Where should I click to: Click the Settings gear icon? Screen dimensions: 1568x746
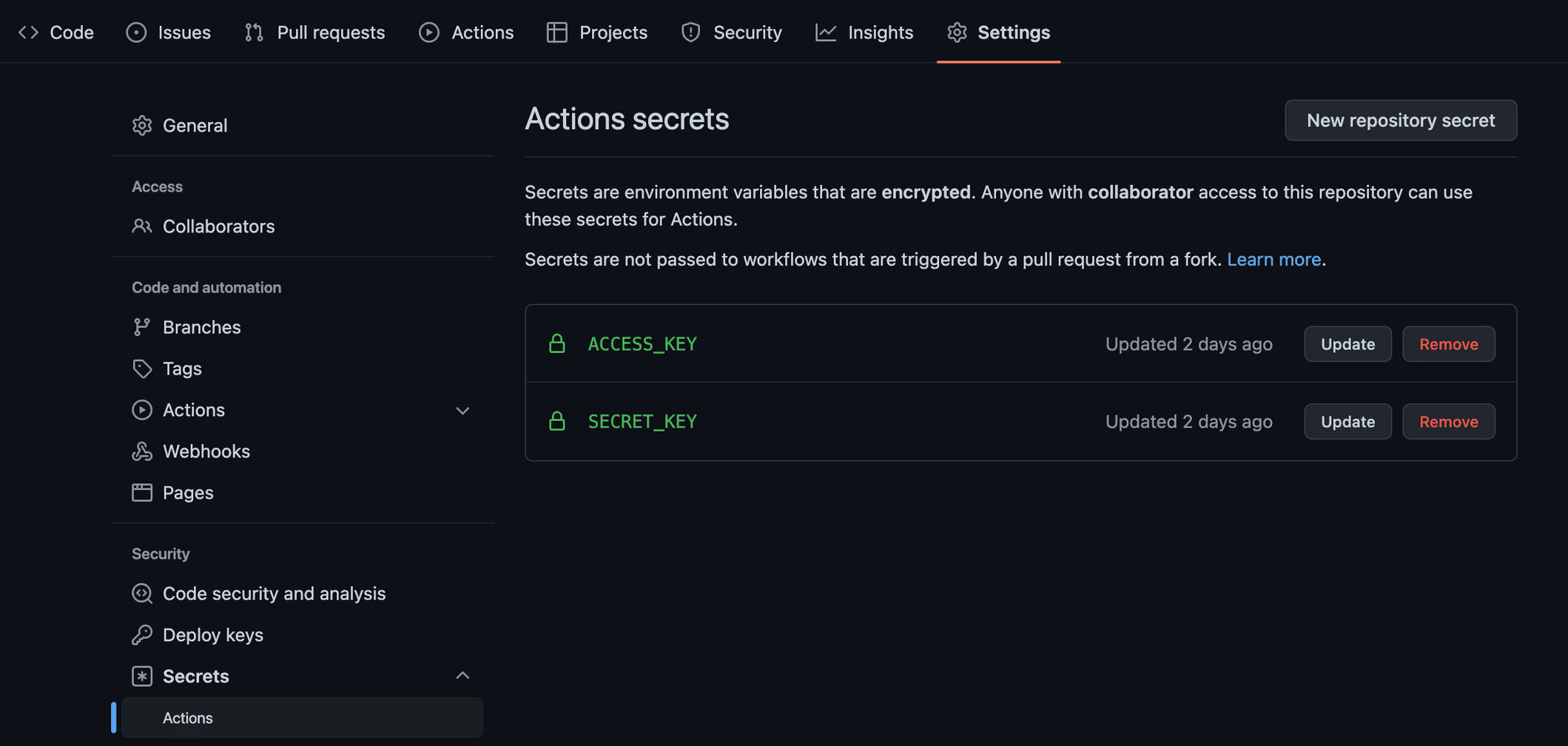click(957, 32)
